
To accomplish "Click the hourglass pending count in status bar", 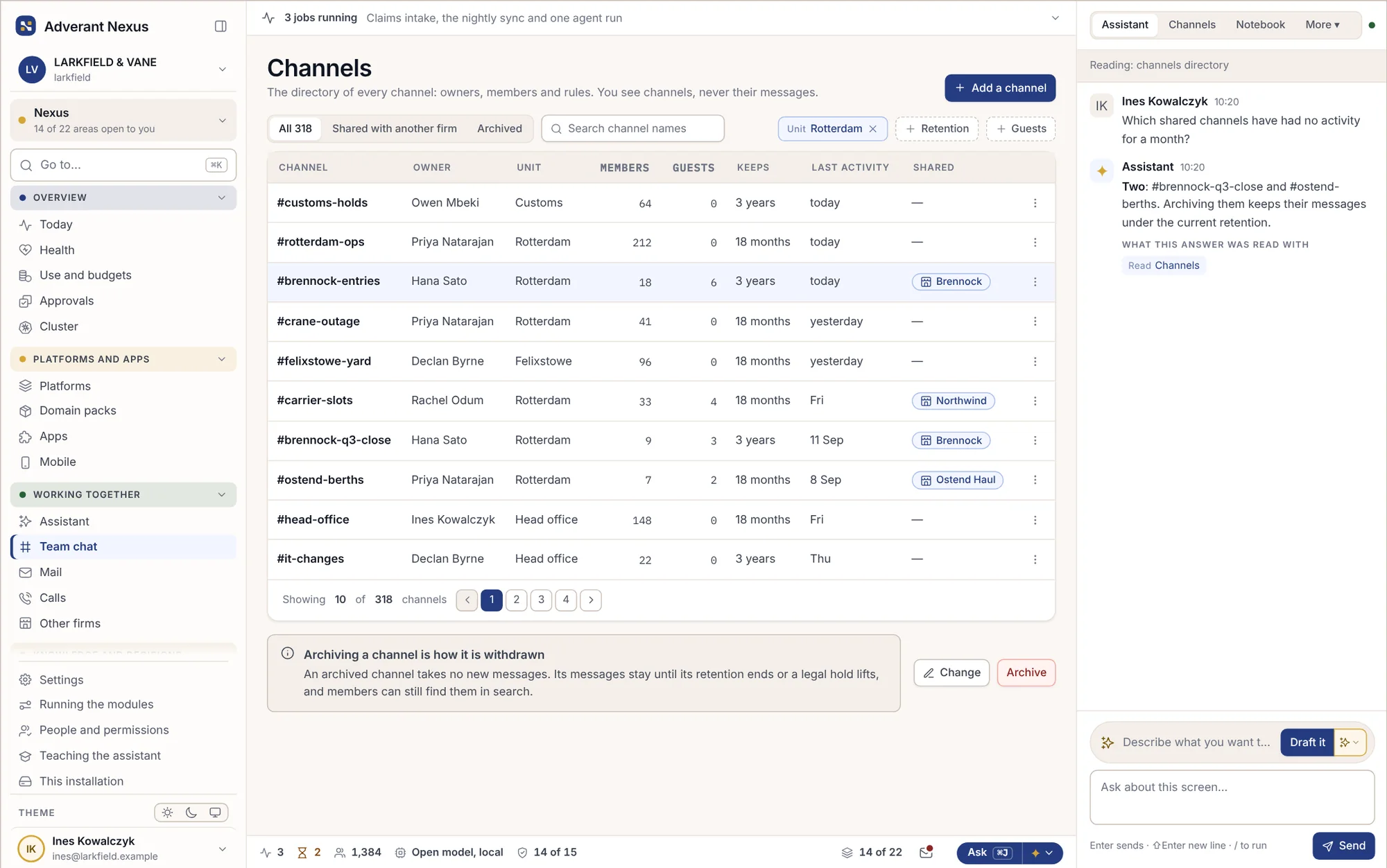I will tap(309, 852).
